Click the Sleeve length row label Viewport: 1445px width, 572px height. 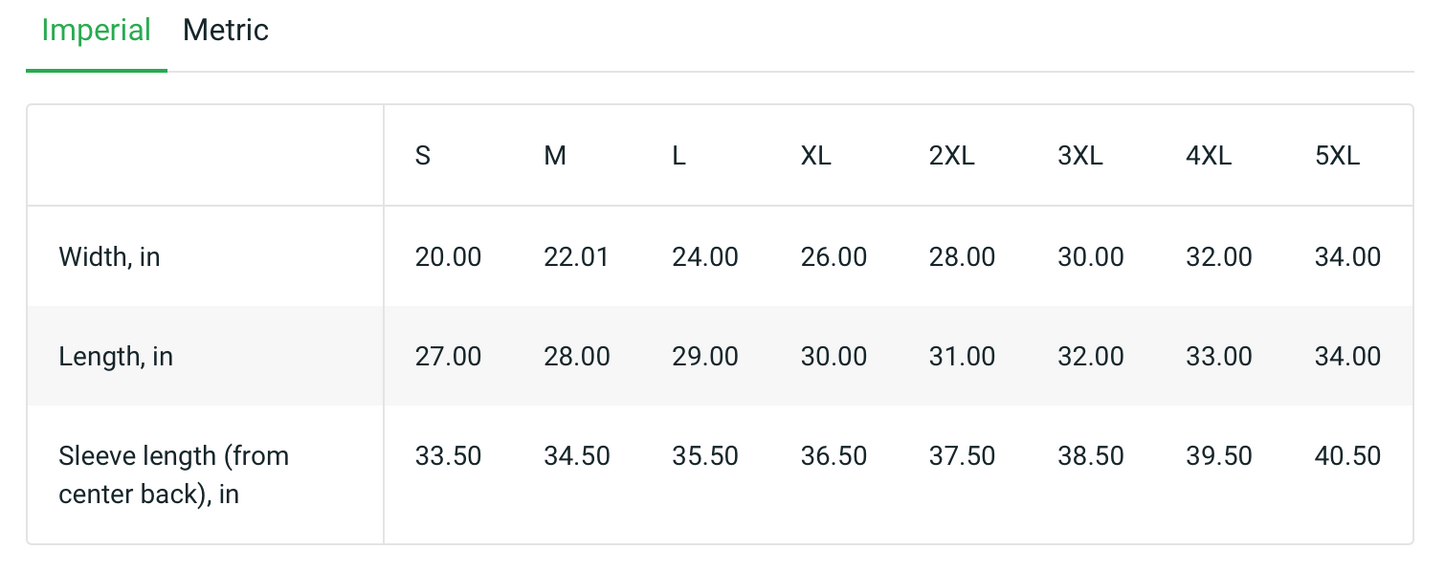174,475
